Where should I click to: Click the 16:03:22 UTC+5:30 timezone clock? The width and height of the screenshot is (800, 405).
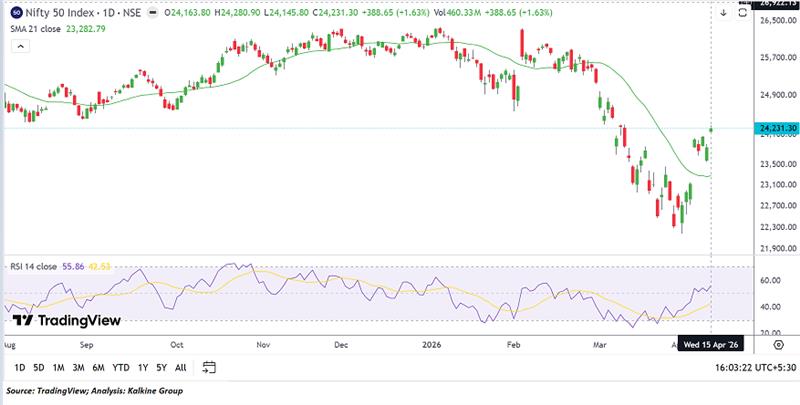tap(755, 367)
